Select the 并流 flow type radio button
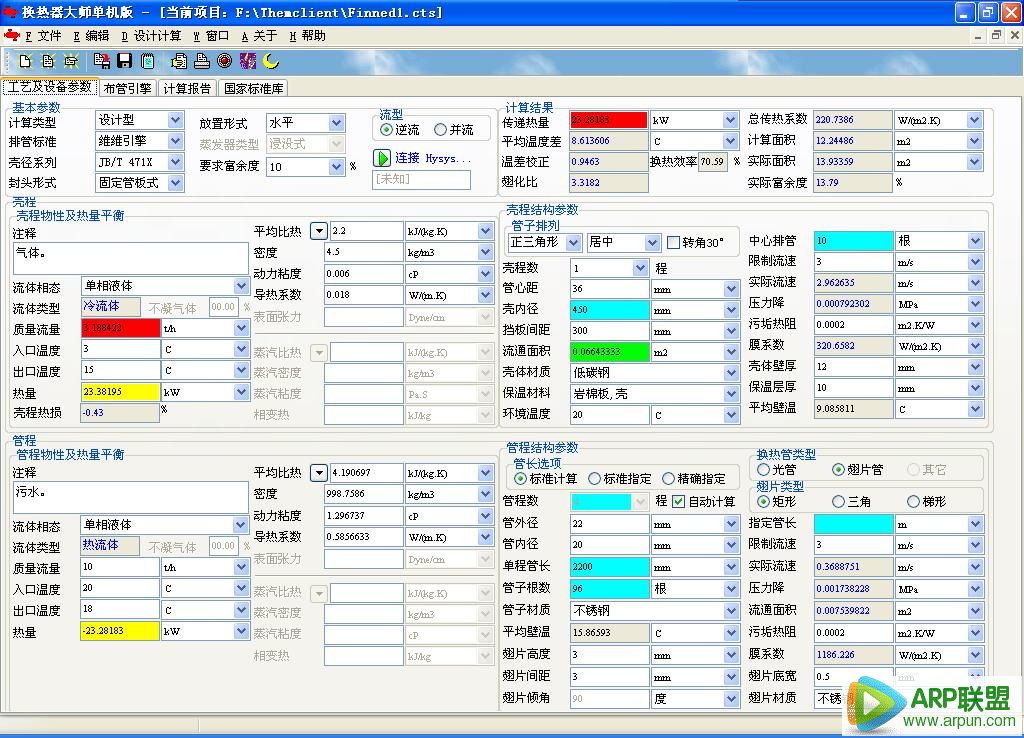 440,130
